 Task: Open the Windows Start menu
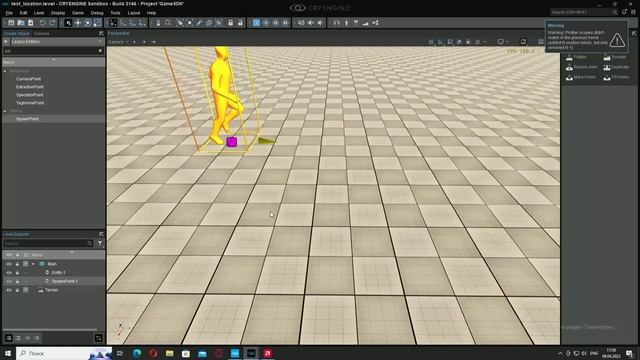7,353
